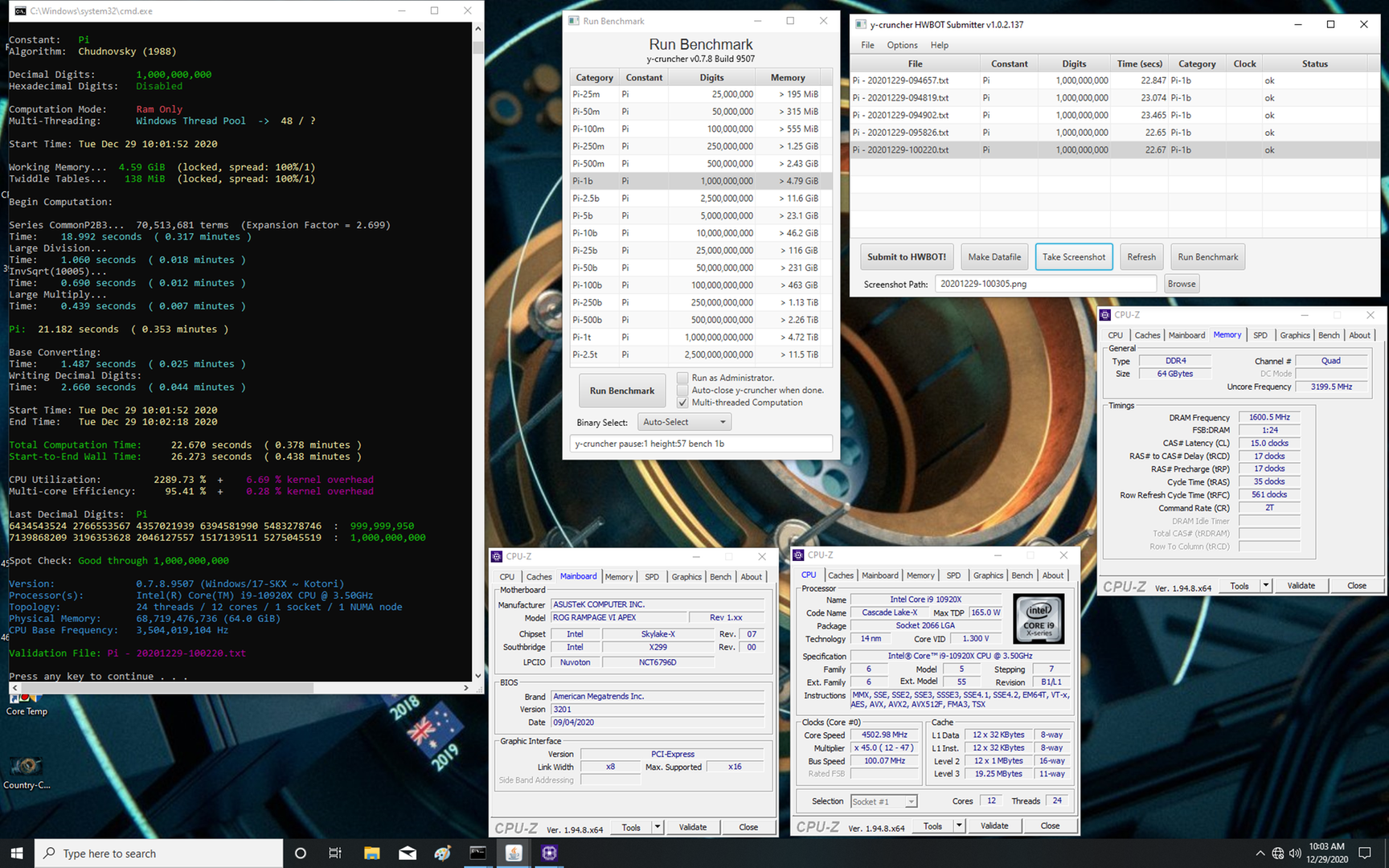The image size is (1389, 868).
Task: Click Validate in CPU-Z Mainboard window
Action: click(693, 827)
